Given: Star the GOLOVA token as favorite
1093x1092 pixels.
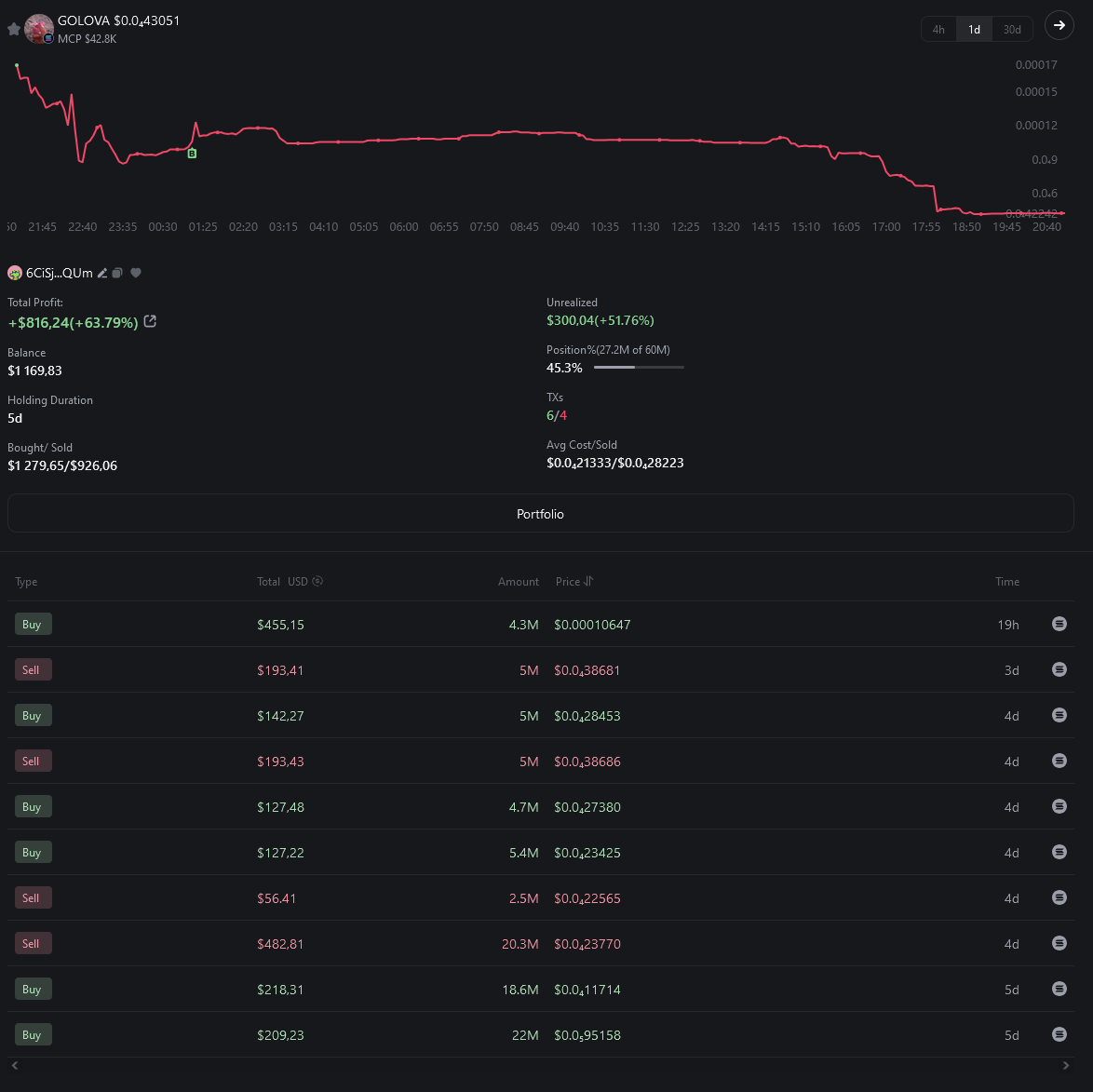Looking at the screenshot, I should coord(13,29).
